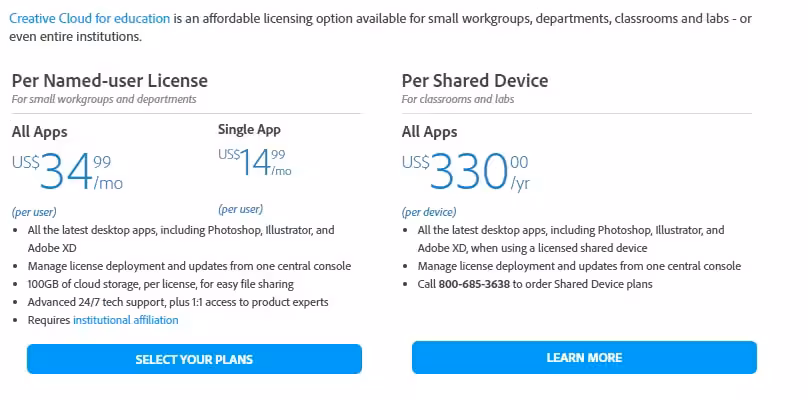Click (per user) label below the 34.99 price
The height and width of the screenshot is (400, 808).
34,212
